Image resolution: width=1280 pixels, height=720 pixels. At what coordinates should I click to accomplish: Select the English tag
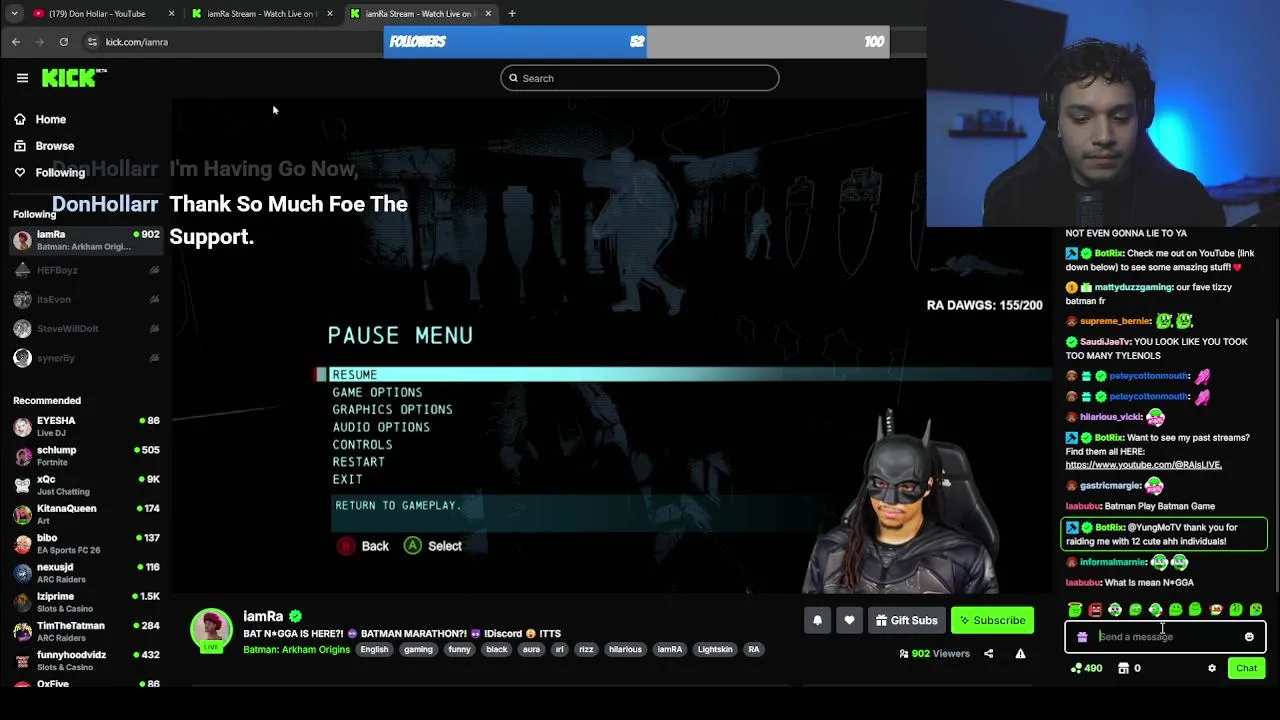coord(374,649)
